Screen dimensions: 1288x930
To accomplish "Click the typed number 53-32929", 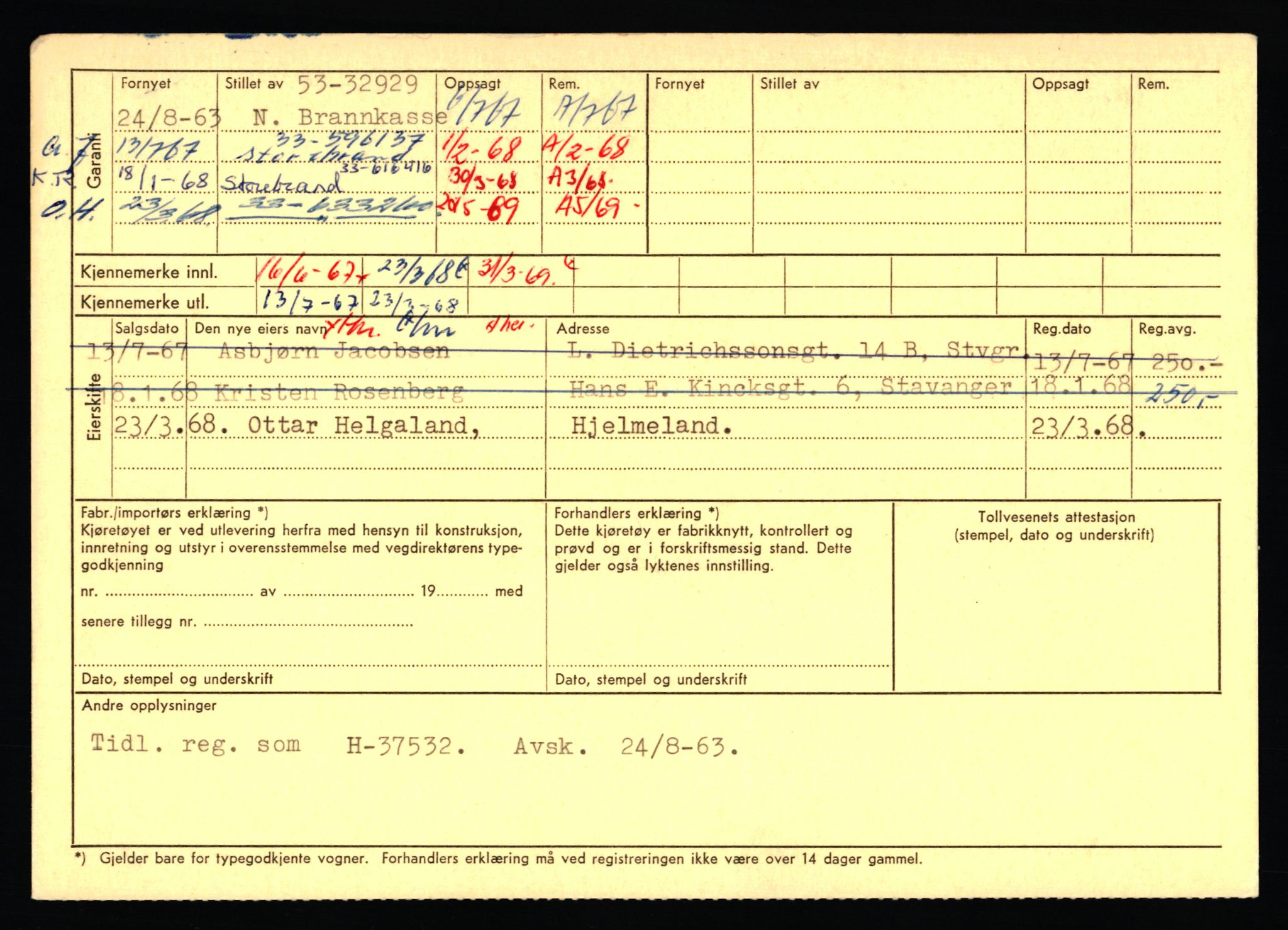I will (x=357, y=84).
